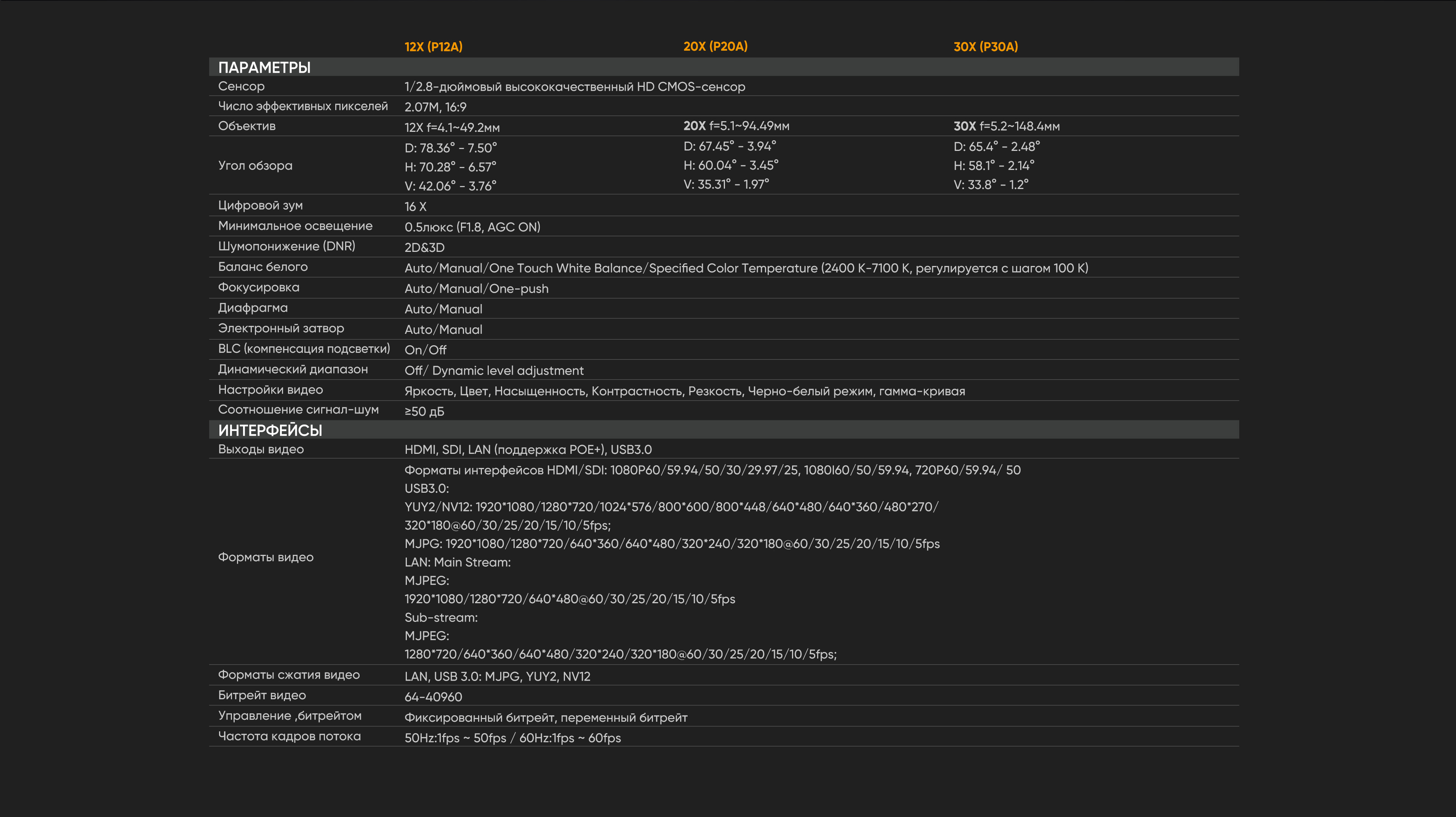Click the MJPG: 1920*1080 resolutions line
The image size is (1456, 817).
672,544
